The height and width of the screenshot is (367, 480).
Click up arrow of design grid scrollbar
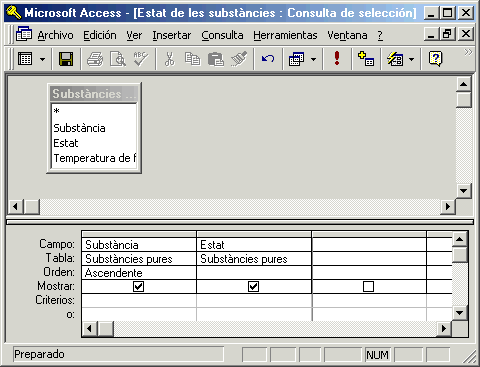tap(460, 239)
